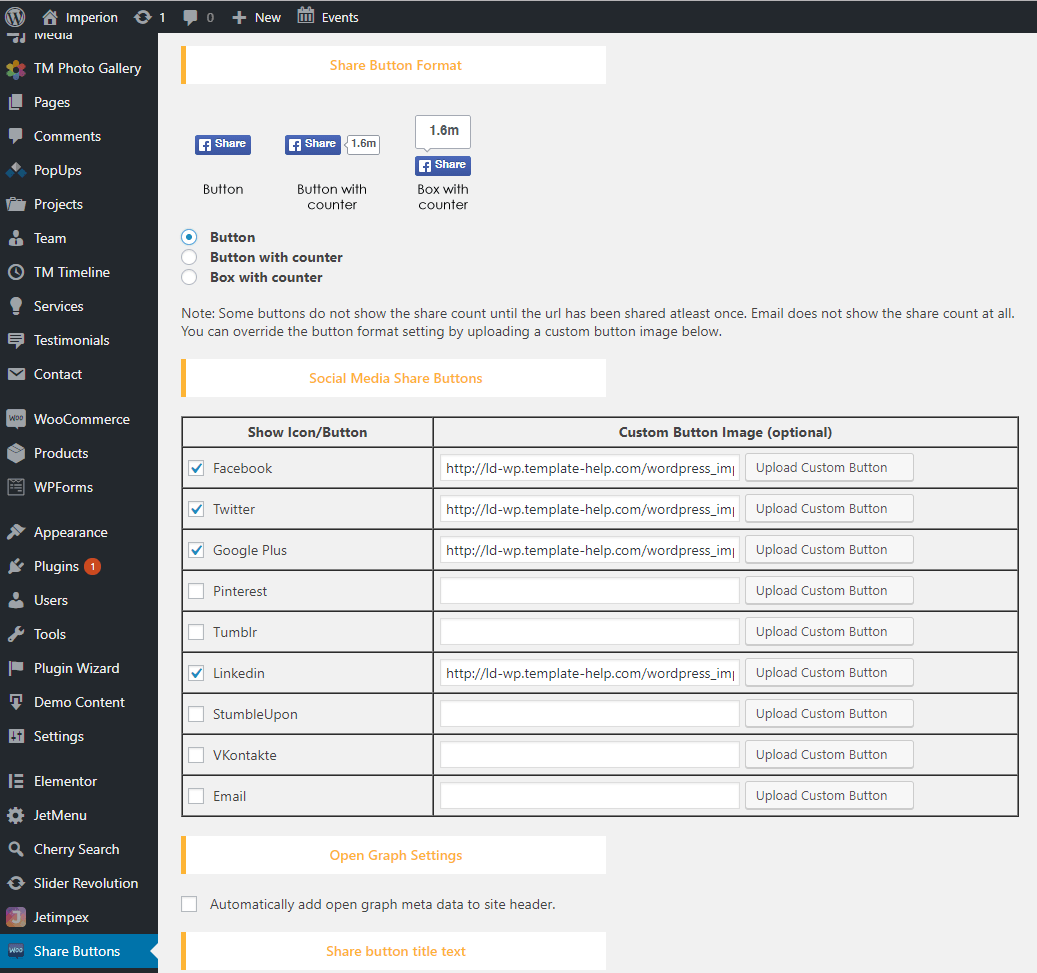Image resolution: width=1037 pixels, height=973 pixels.
Task: Click the comments bubble icon in admin bar
Action: click(x=189, y=17)
